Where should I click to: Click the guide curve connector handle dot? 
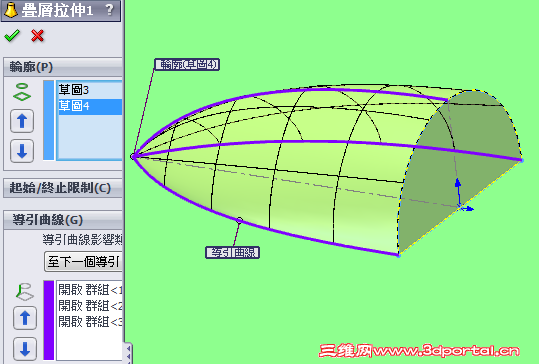[240, 220]
